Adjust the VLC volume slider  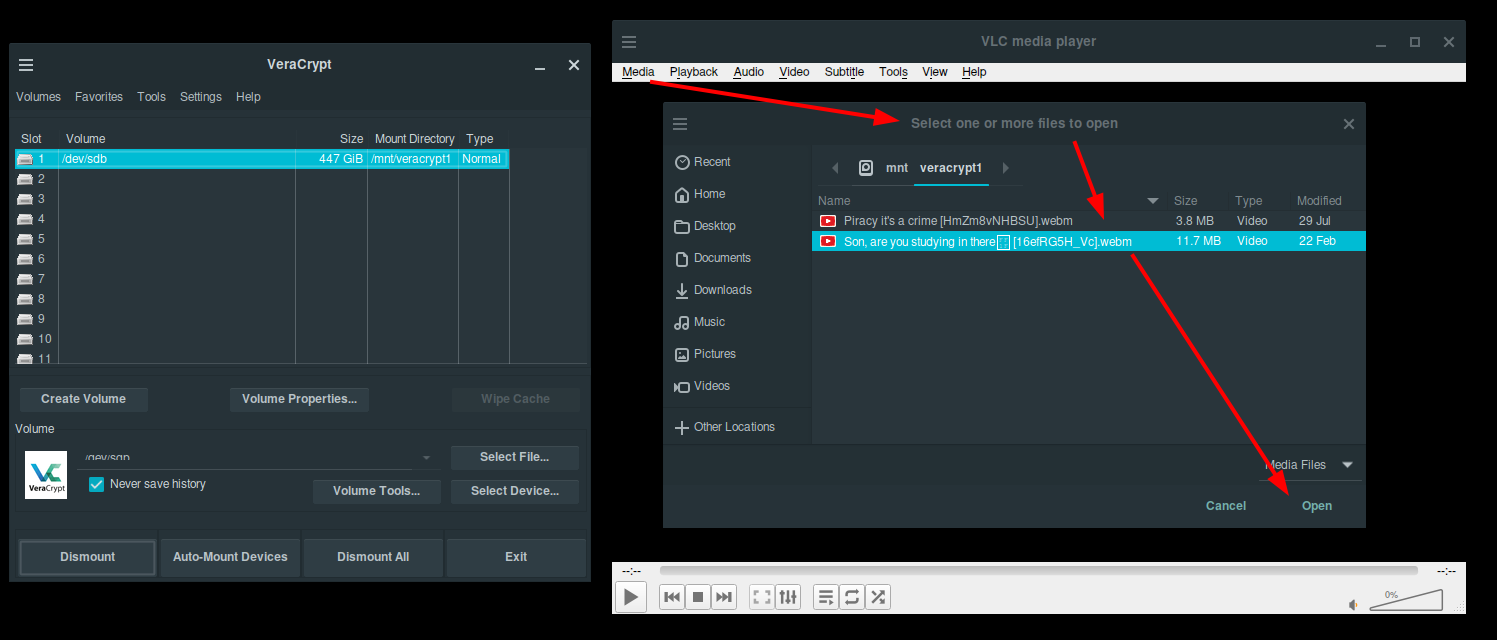coord(1406,600)
